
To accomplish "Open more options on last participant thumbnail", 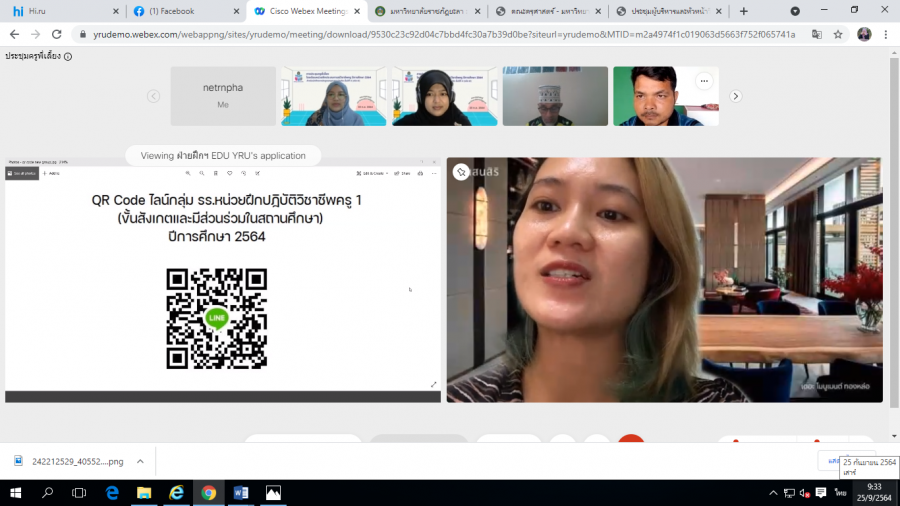I will (x=704, y=81).
